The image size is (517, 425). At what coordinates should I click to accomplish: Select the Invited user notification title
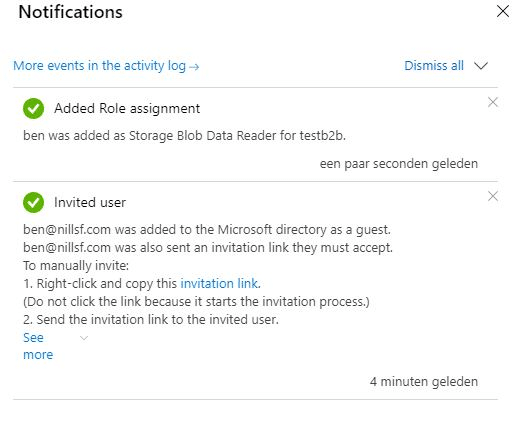pyautogui.click(x=90, y=202)
